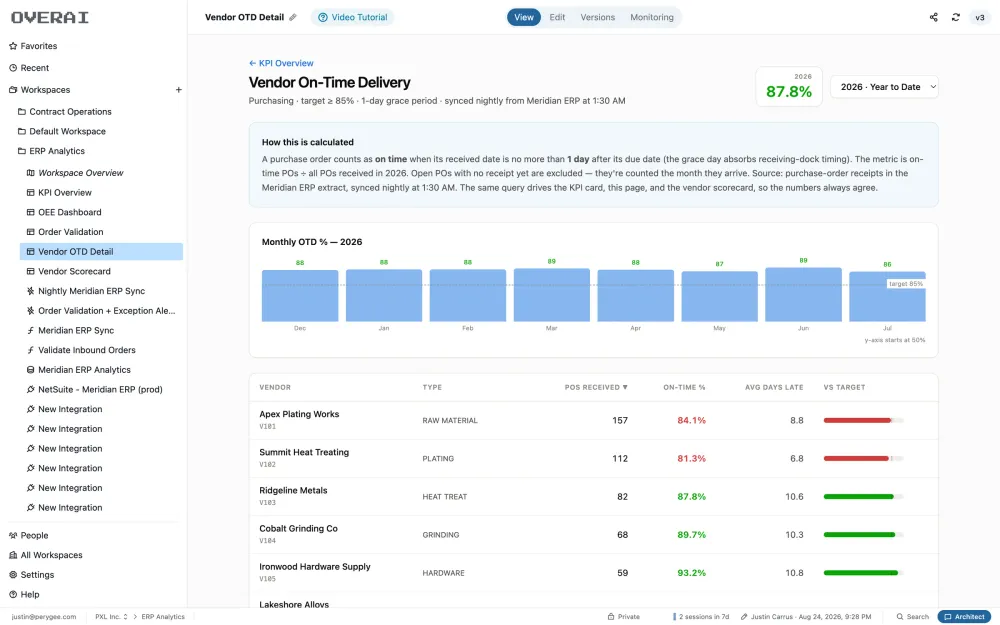Viewport: 1000px width, 625px height.
Task: Click the All Workspaces building icon
Action: click(13, 555)
